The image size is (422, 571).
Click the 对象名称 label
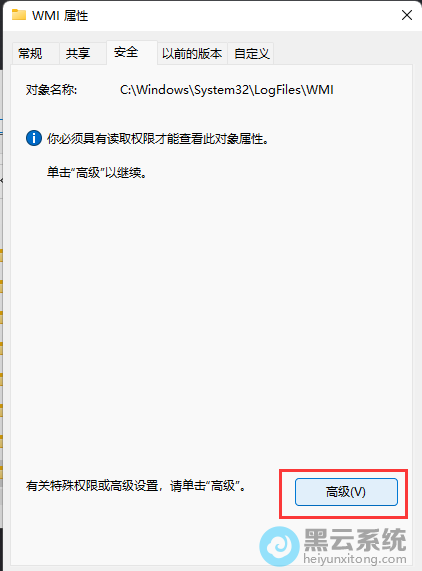point(51,90)
